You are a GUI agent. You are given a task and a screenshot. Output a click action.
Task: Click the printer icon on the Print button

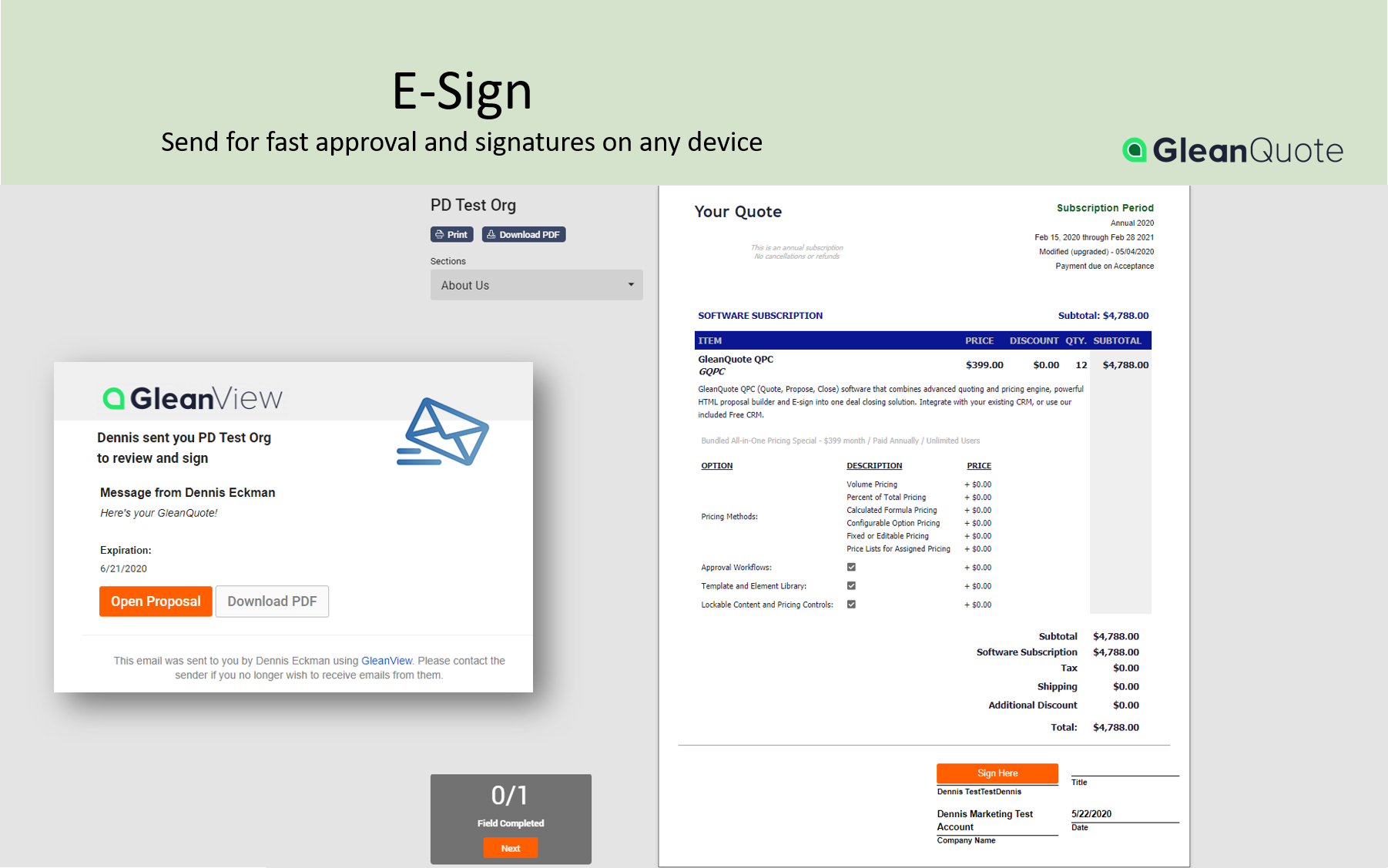[441, 234]
